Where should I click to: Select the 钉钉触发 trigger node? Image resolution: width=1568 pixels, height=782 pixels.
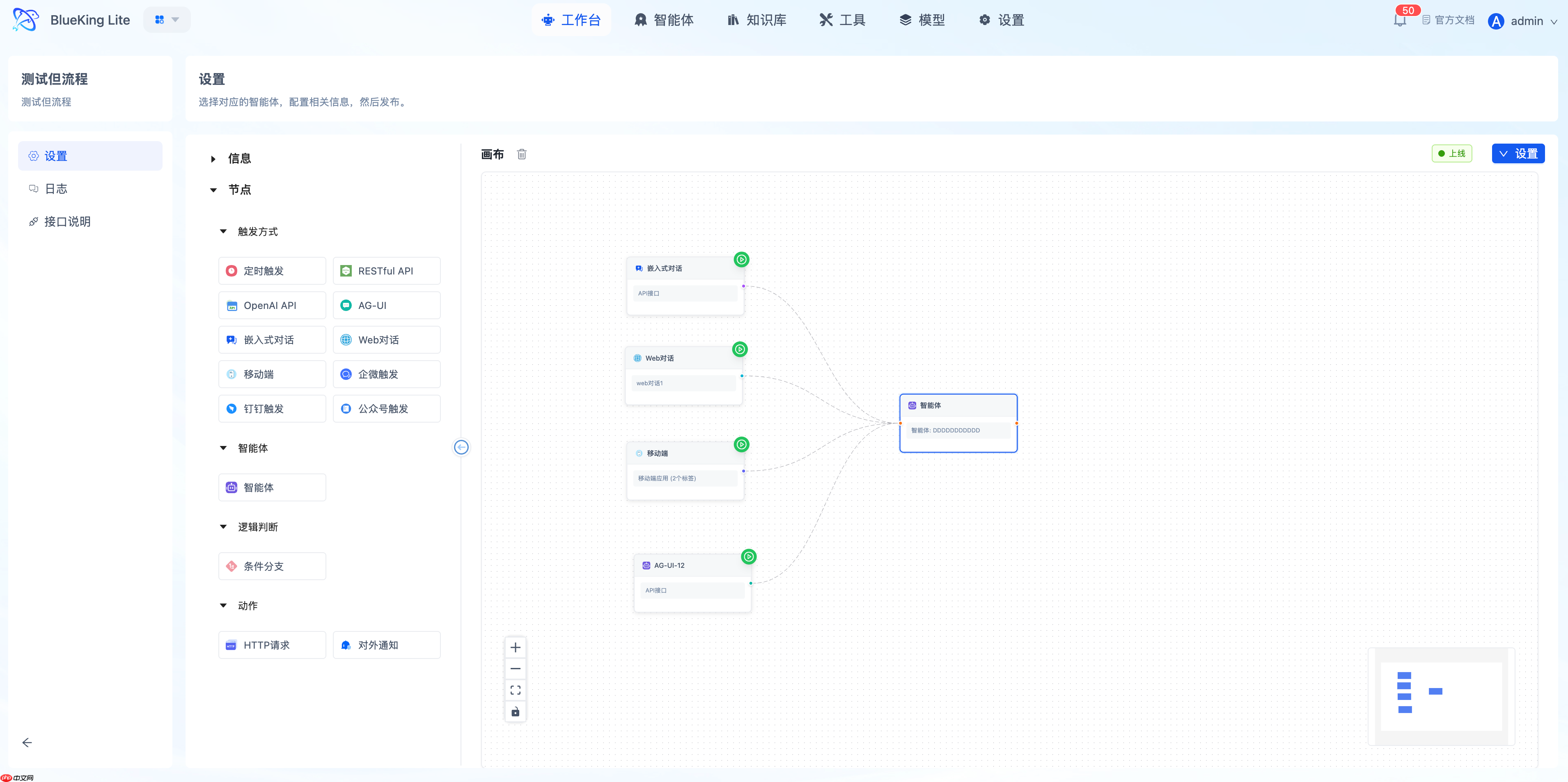271,408
